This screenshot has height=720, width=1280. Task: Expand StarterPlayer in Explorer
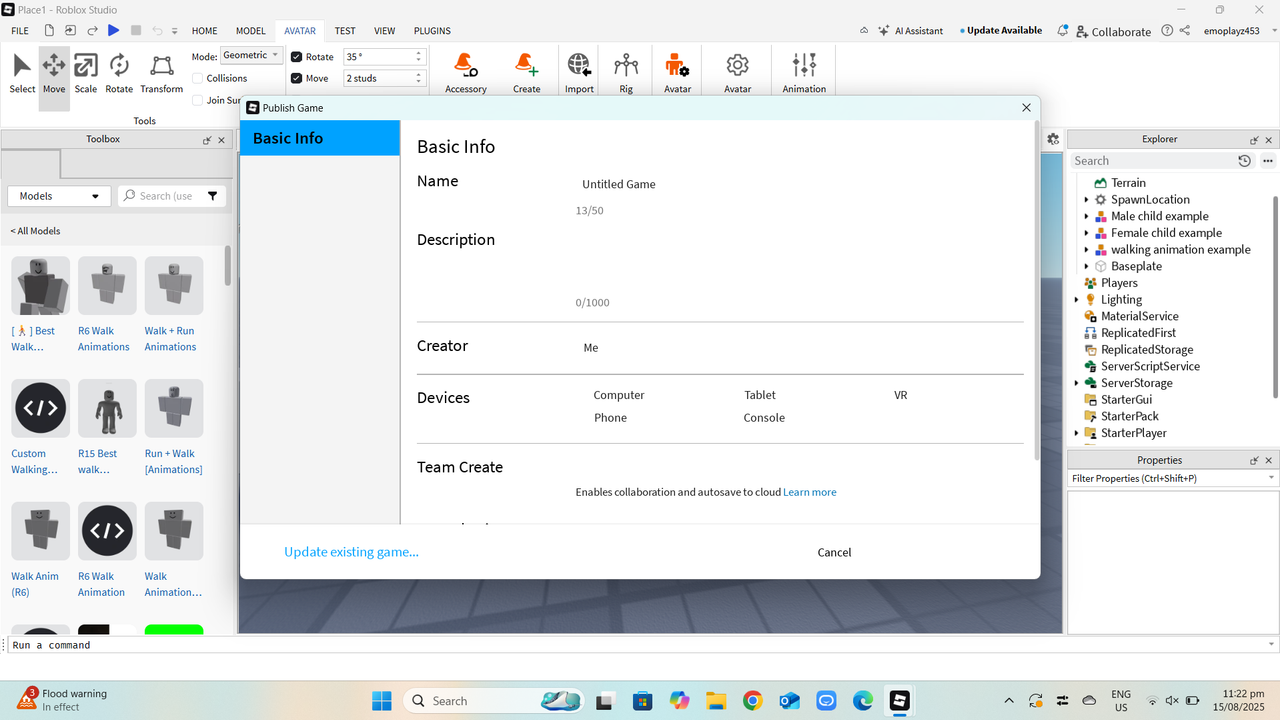click(x=1077, y=433)
